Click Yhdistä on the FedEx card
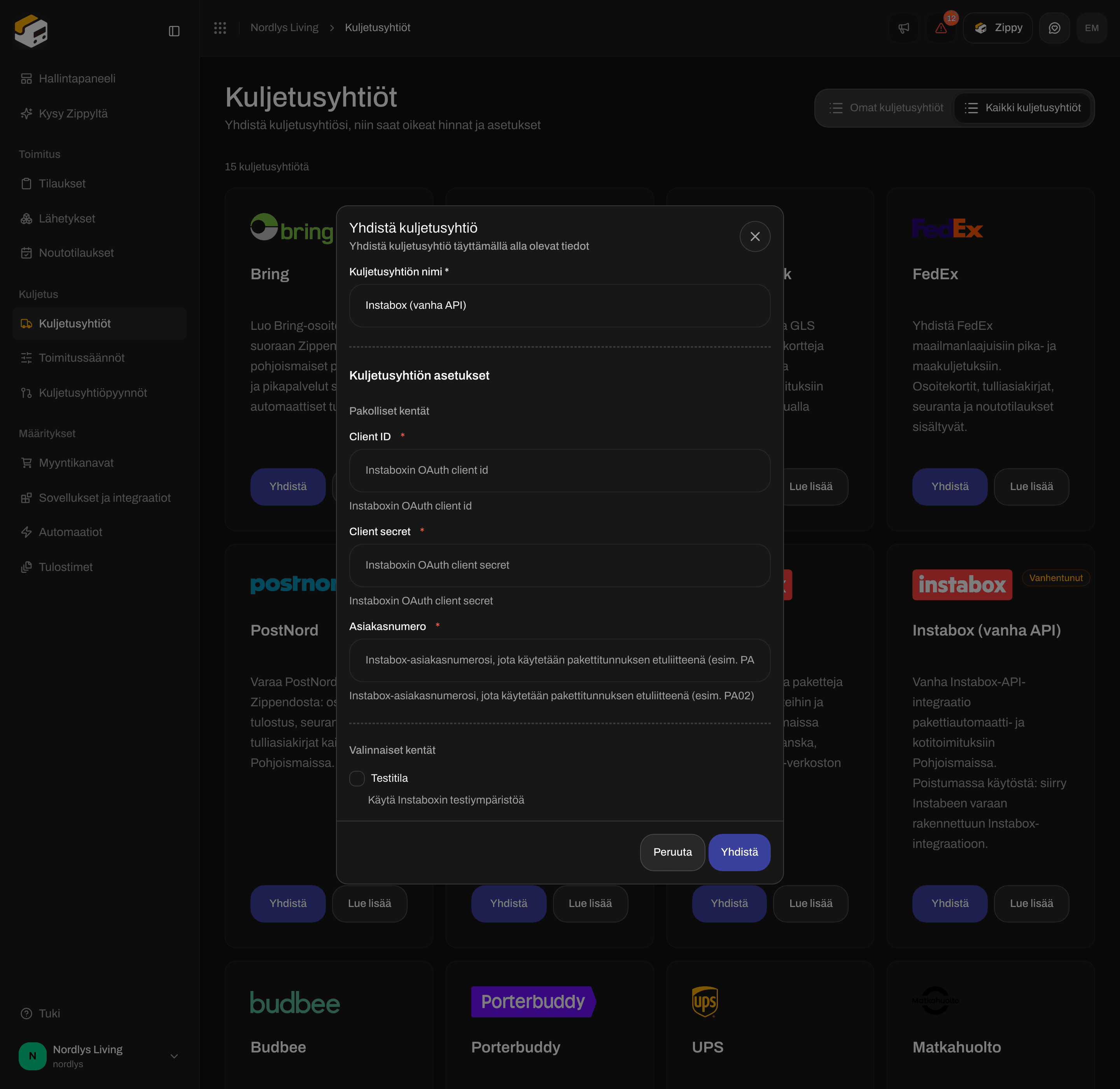 click(950, 487)
